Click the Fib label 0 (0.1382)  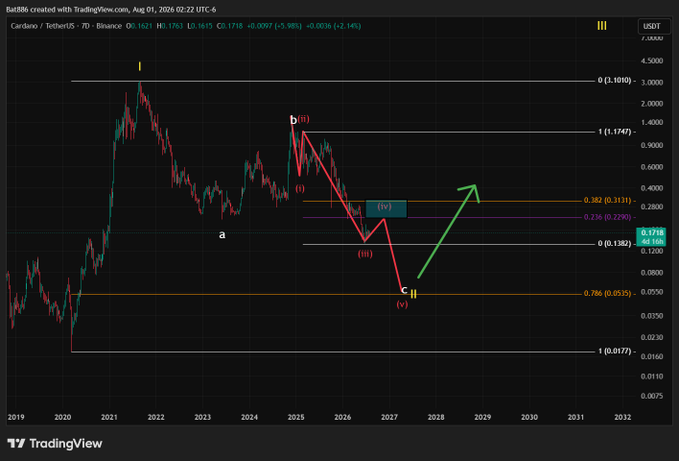point(614,244)
